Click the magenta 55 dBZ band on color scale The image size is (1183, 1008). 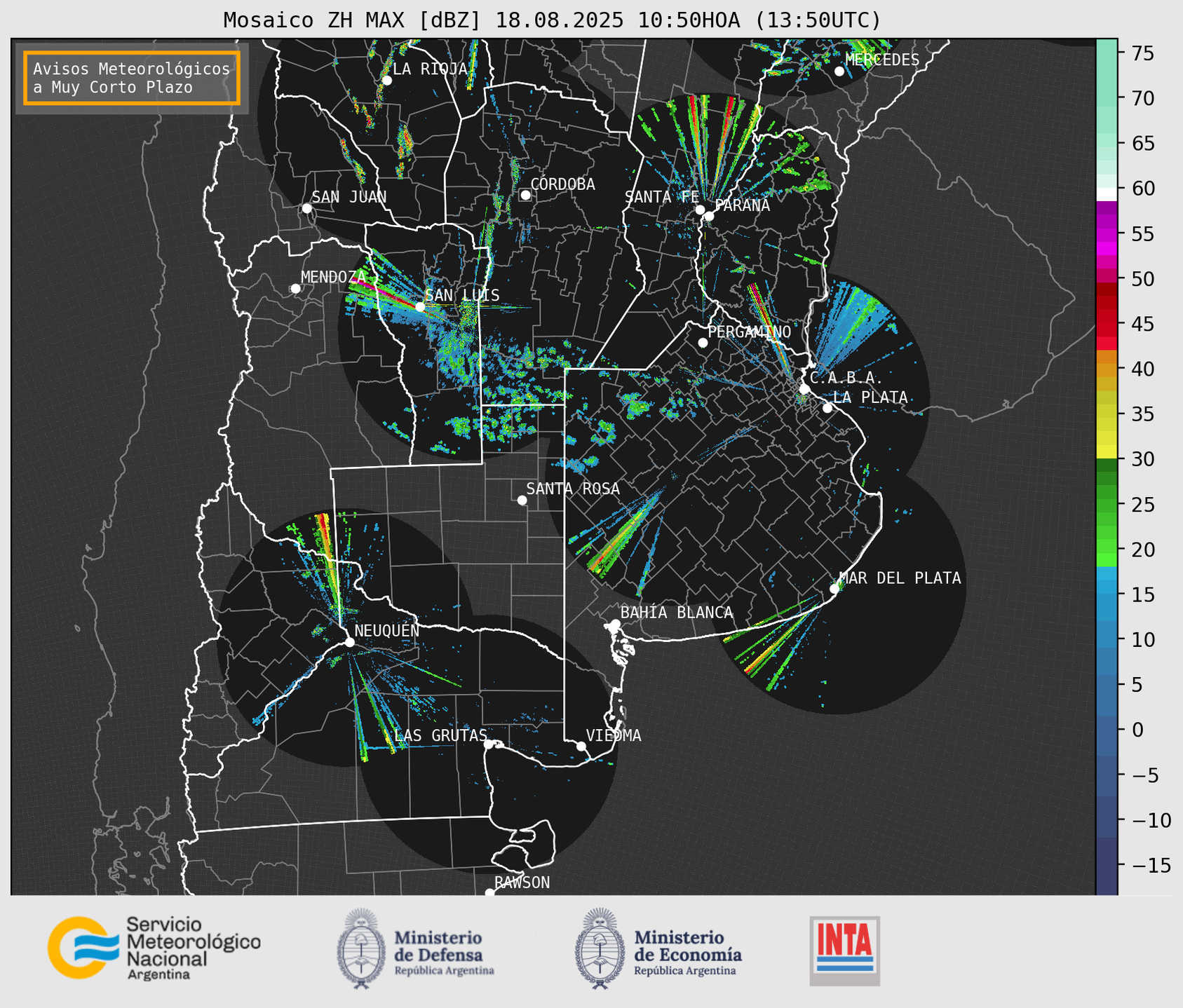[1107, 235]
